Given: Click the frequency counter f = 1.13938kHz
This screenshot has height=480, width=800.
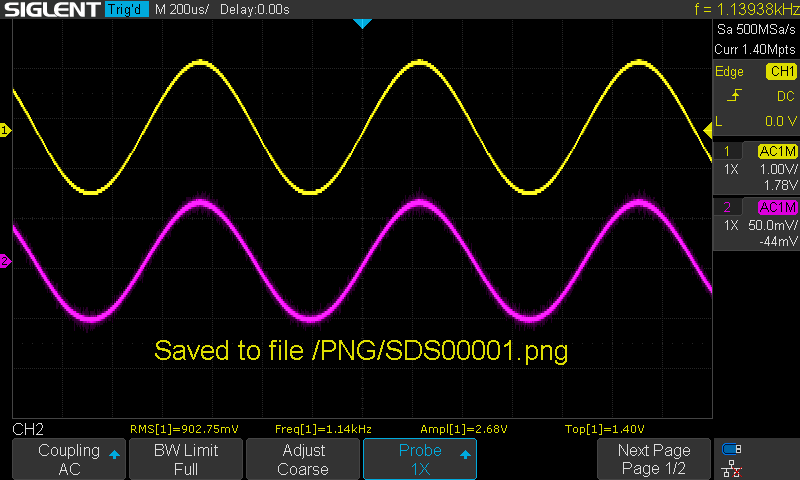Looking at the screenshot, I should pyautogui.click(x=746, y=9).
